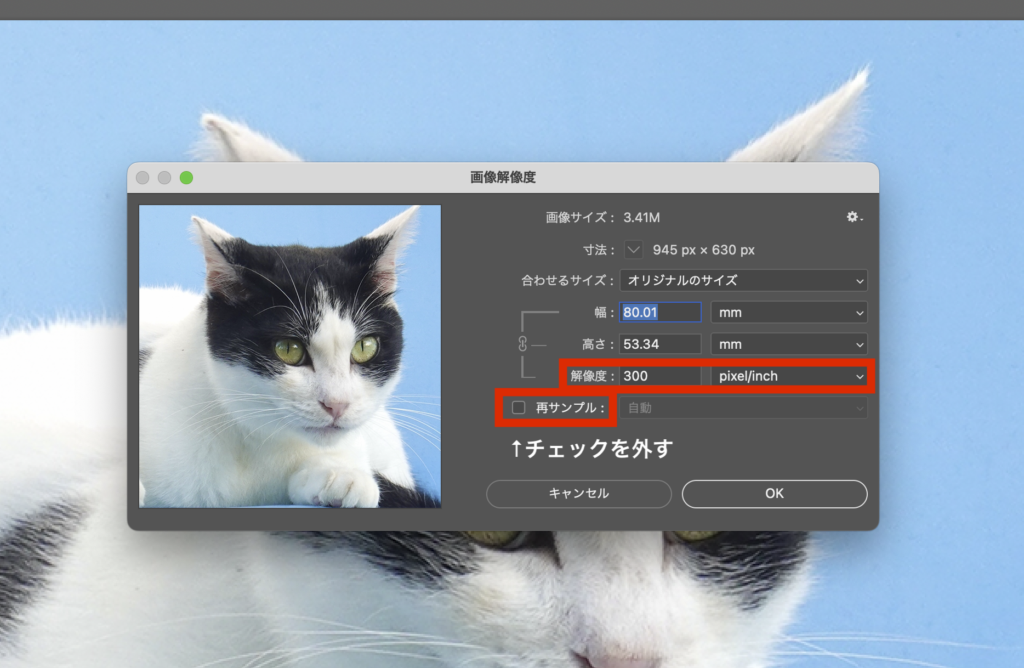This screenshot has height=668, width=1024.
Task: Expand the 寸法 unit dropdown arrow
Action: point(633,249)
